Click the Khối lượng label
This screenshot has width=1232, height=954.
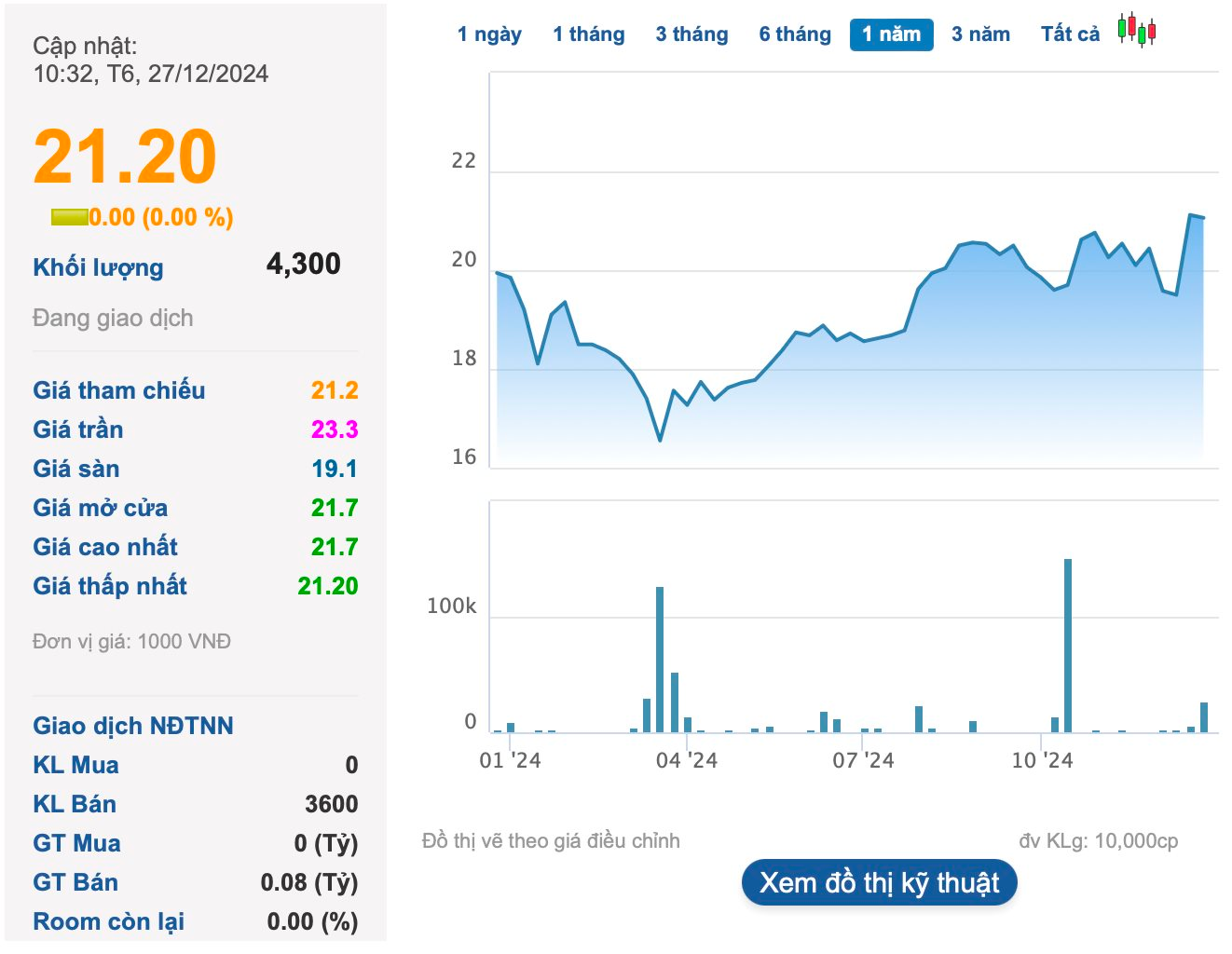98,267
